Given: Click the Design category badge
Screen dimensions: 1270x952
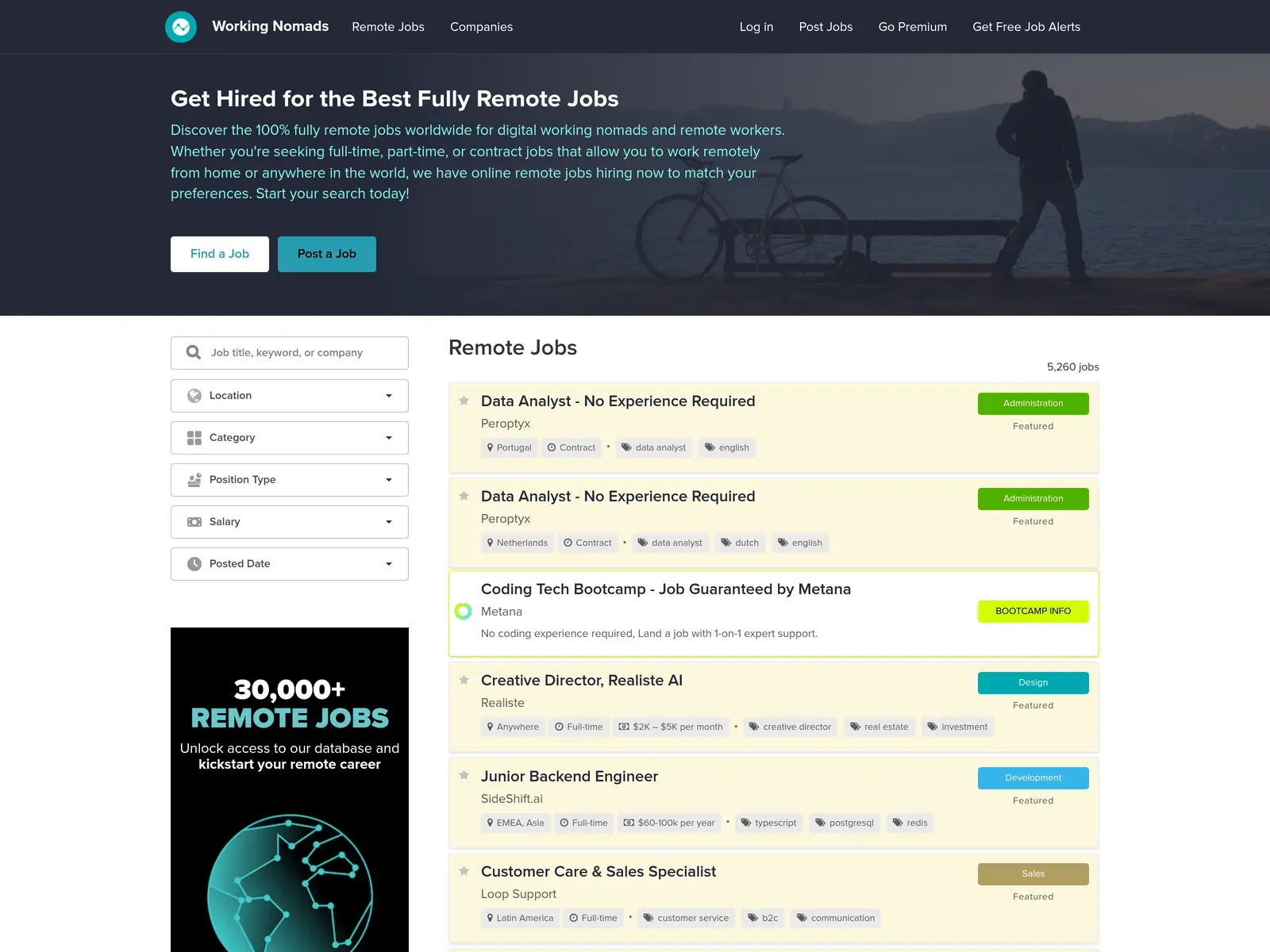Looking at the screenshot, I should pos(1033,683).
